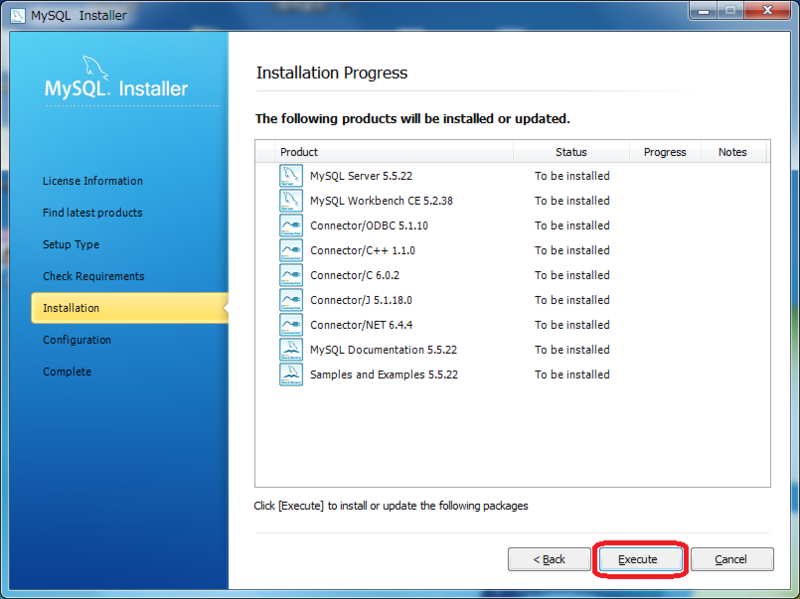
Task: Click MySQL Documentation's To be installed status
Action: [x=572, y=350]
